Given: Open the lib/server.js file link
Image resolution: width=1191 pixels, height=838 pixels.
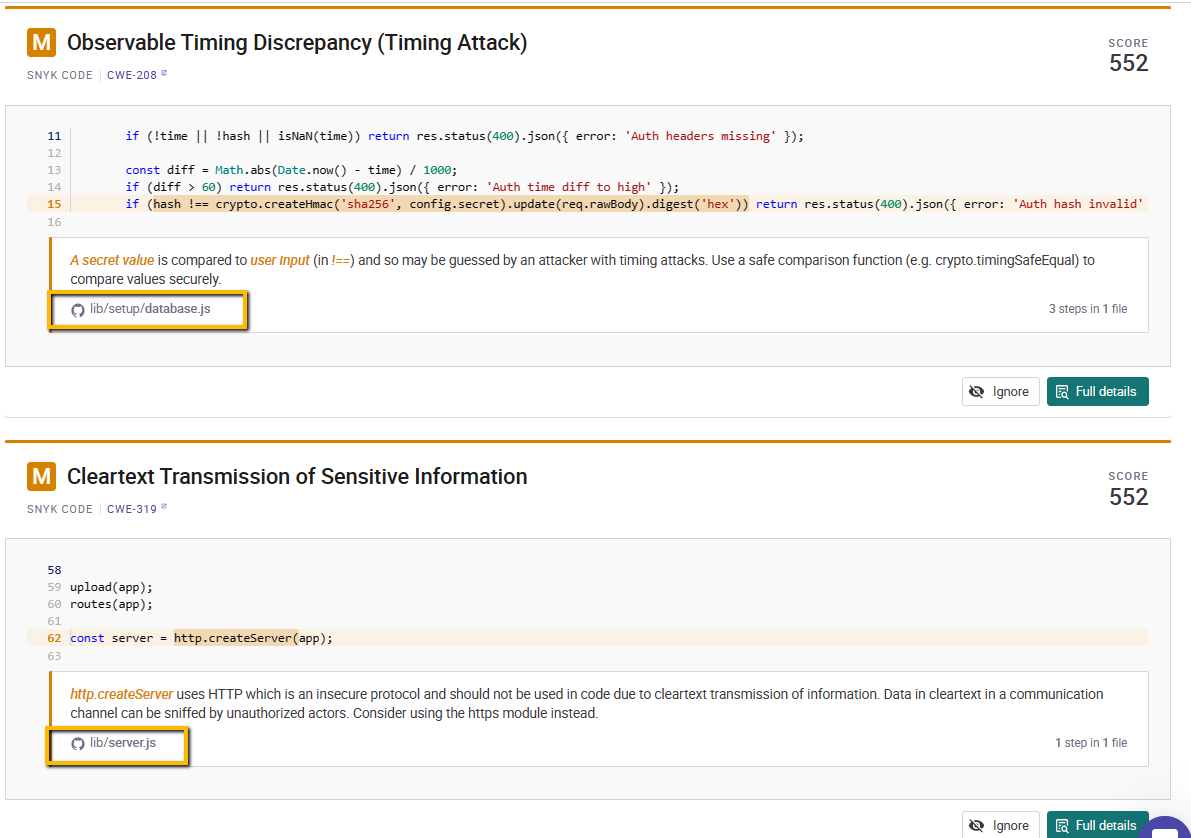Looking at the screenshot, I should click(x=122, y=742).
